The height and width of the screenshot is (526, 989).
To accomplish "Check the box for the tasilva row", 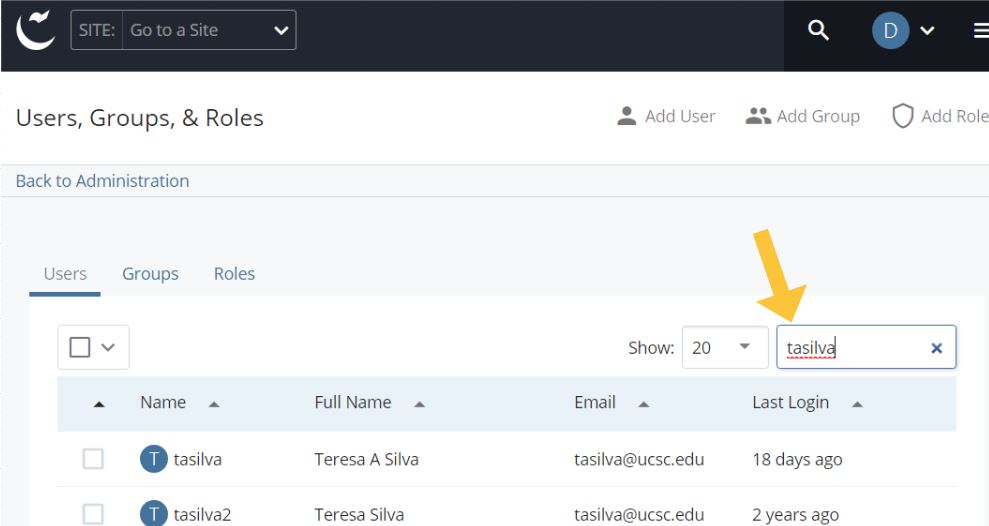I will coord(93,459).
